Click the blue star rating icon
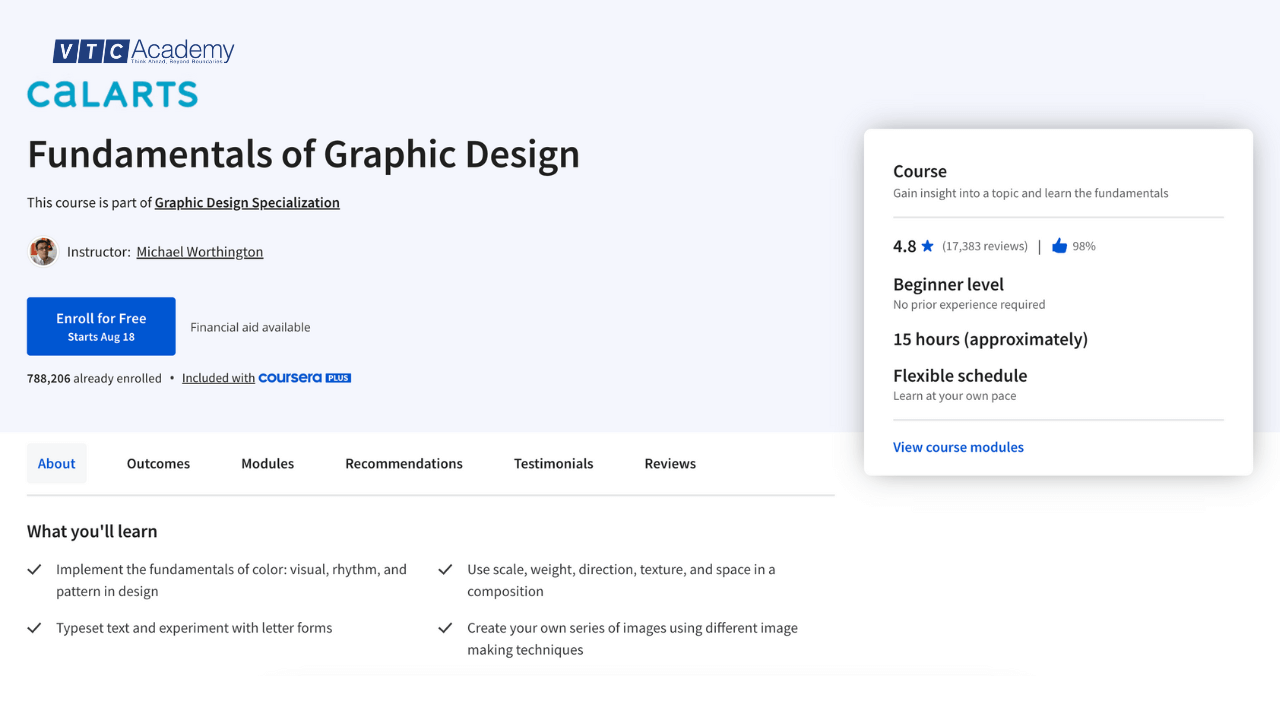The height and width of the screenshot is (720, 1280). (927, 245)
